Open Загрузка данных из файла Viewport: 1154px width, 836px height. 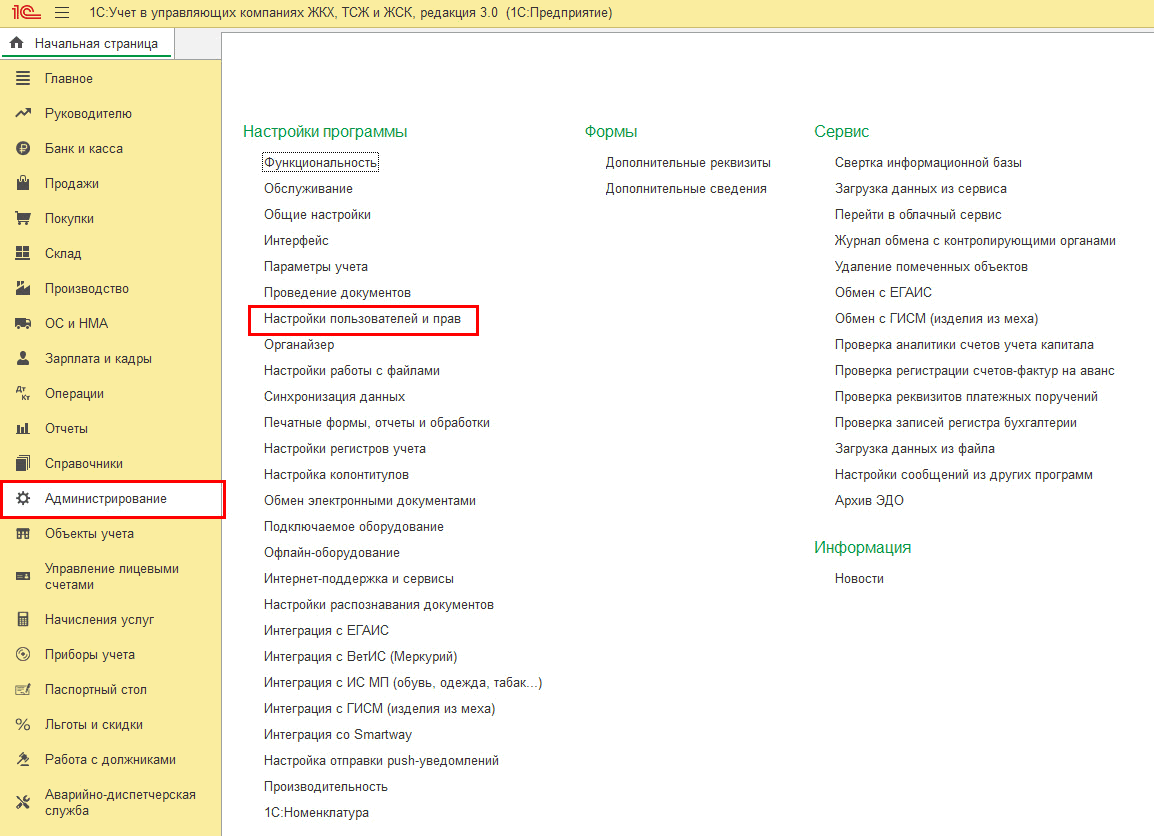pos(915,449)
